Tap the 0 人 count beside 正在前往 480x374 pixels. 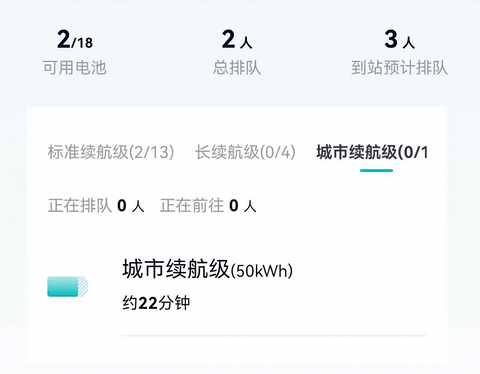click(243, 206)
